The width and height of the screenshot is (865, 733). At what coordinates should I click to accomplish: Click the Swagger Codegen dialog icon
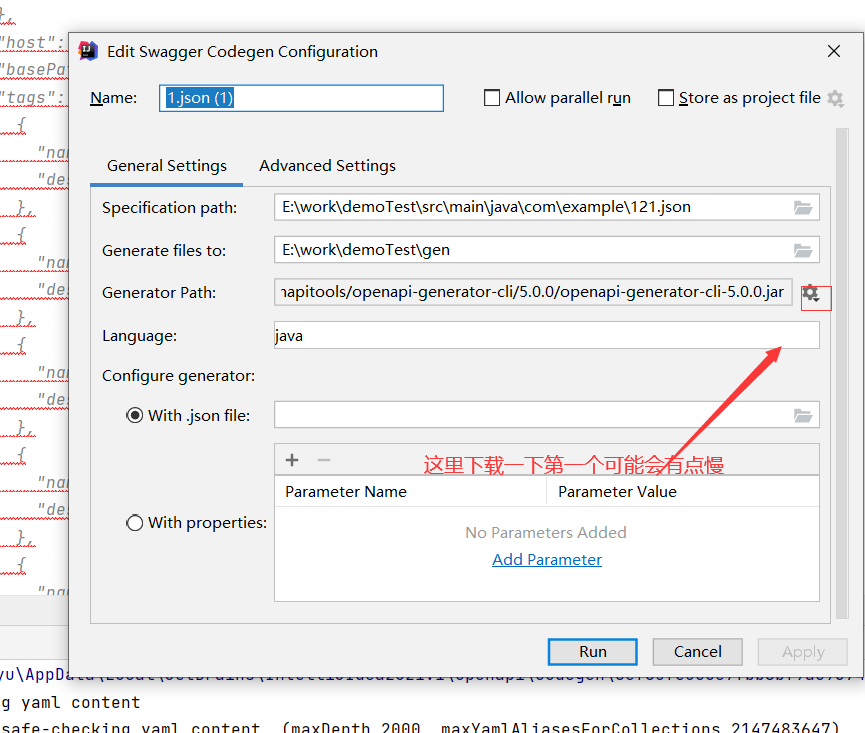click(x=88, y=51)
